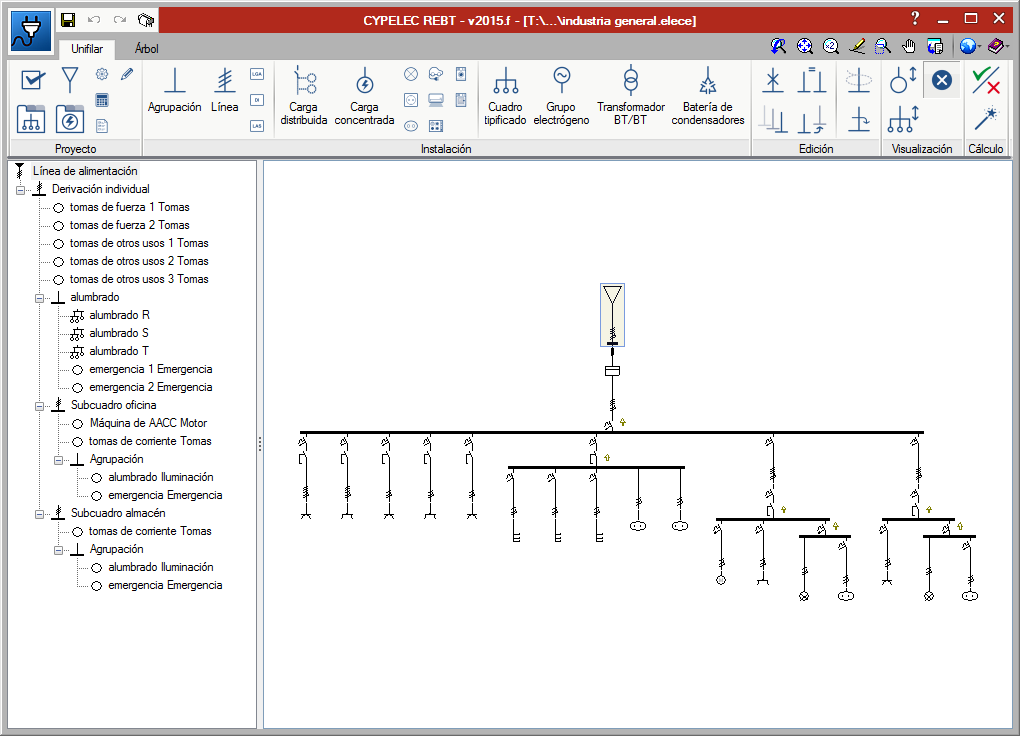The width and height of the screenshot is (1020, 736).
Task: Select tomas de fuerza 1 Tomas
Action: 129,207
